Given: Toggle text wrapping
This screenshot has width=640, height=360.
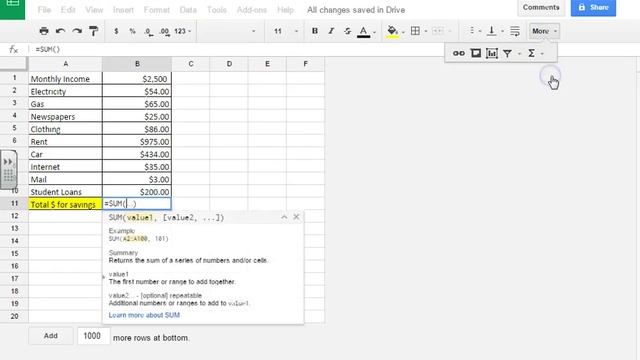Looking at the screenshot, I should pos(515,31).
